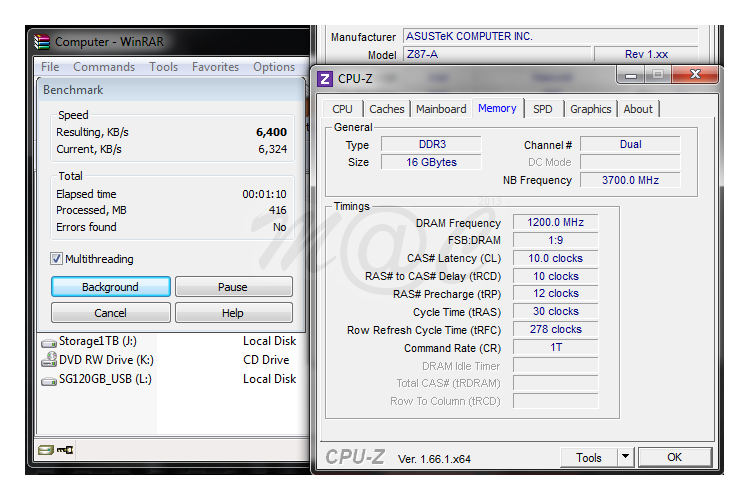
Task: Click the CD Drive type label
Action: 266,360
